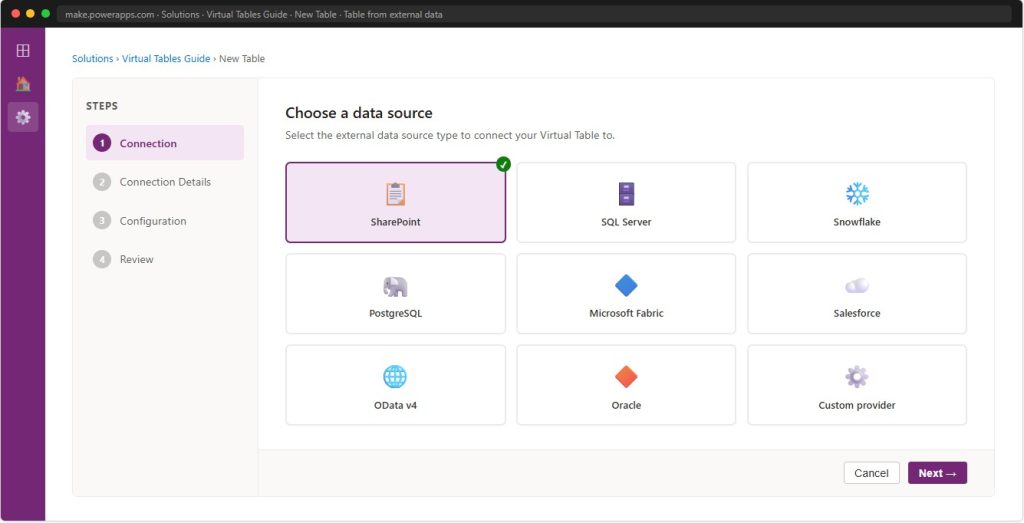Click step number 2 circle

[102, 182]
